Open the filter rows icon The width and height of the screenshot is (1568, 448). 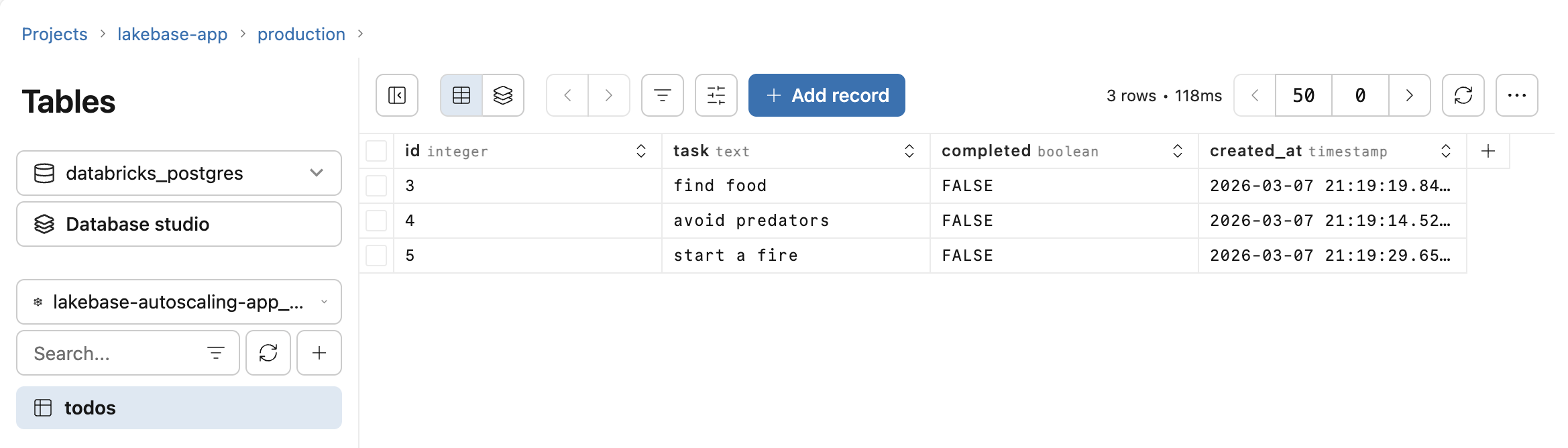coord(662,95)
